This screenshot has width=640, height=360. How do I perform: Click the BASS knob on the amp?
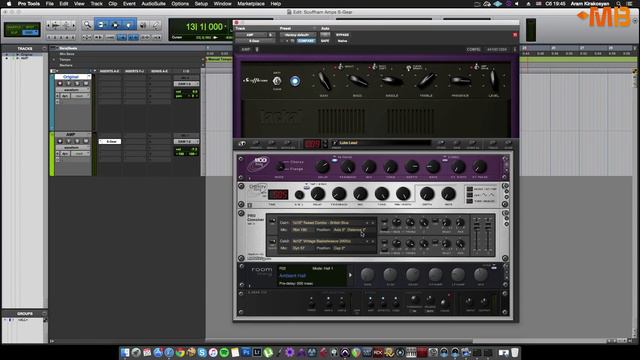click(x=358, y=81)
